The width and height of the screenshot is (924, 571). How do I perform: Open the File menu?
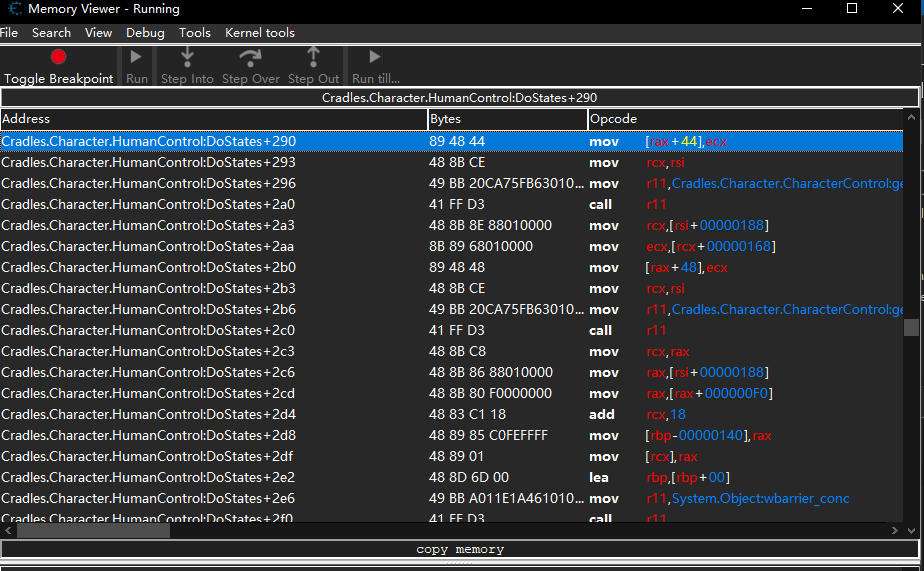pyautogui.click(x=9, y=33)
